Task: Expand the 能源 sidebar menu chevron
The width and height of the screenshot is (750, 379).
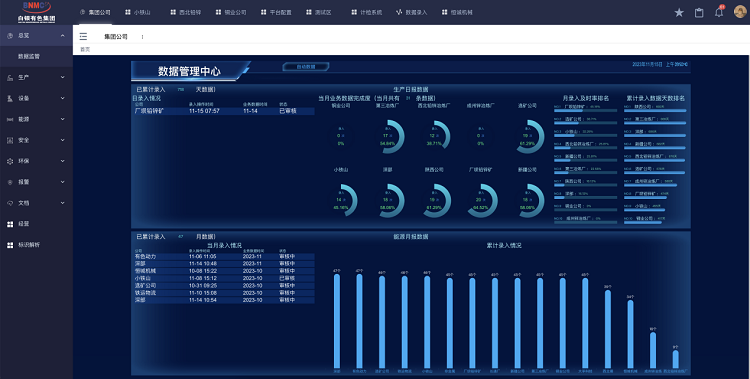Action: (63, 119)
